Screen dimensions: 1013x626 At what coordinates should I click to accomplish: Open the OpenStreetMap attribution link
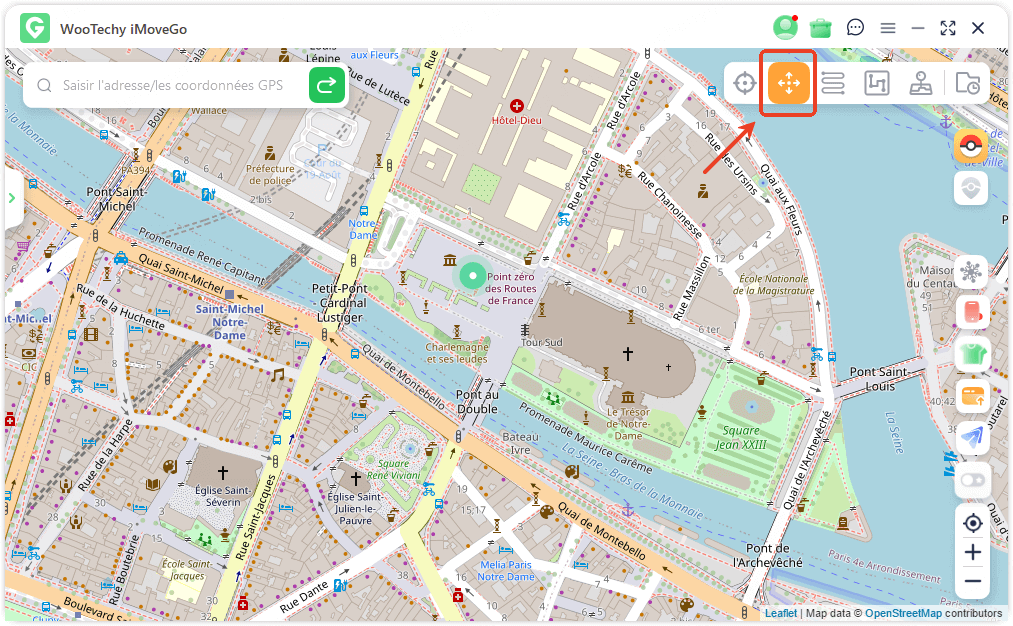[x=903, y=613]
